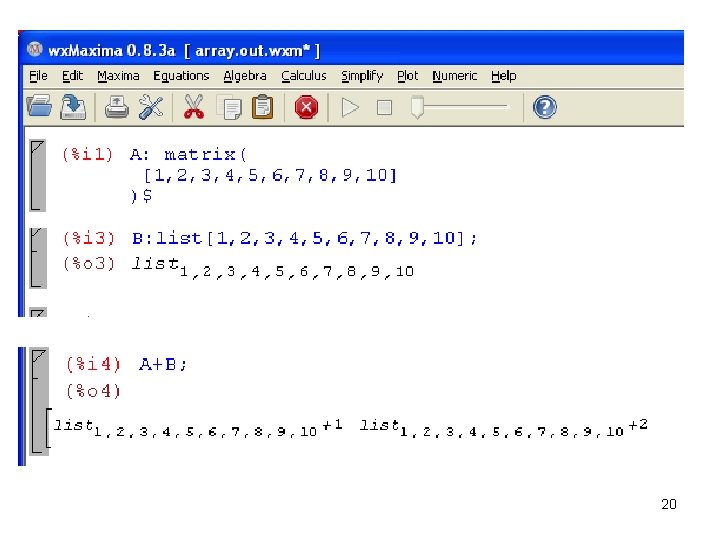Screen dimensions: 720x540
Task: Start animation with the play icon
Action: point(350,108)
